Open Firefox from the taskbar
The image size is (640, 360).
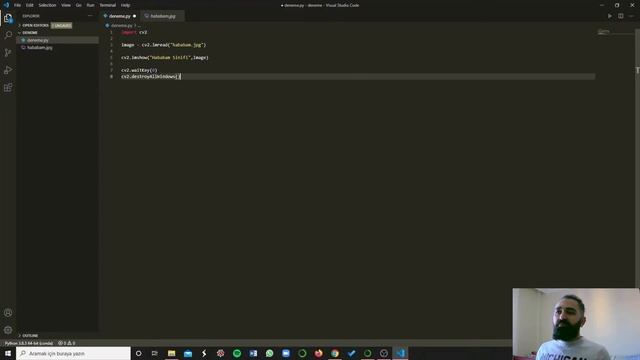click(x=318, y=353)
